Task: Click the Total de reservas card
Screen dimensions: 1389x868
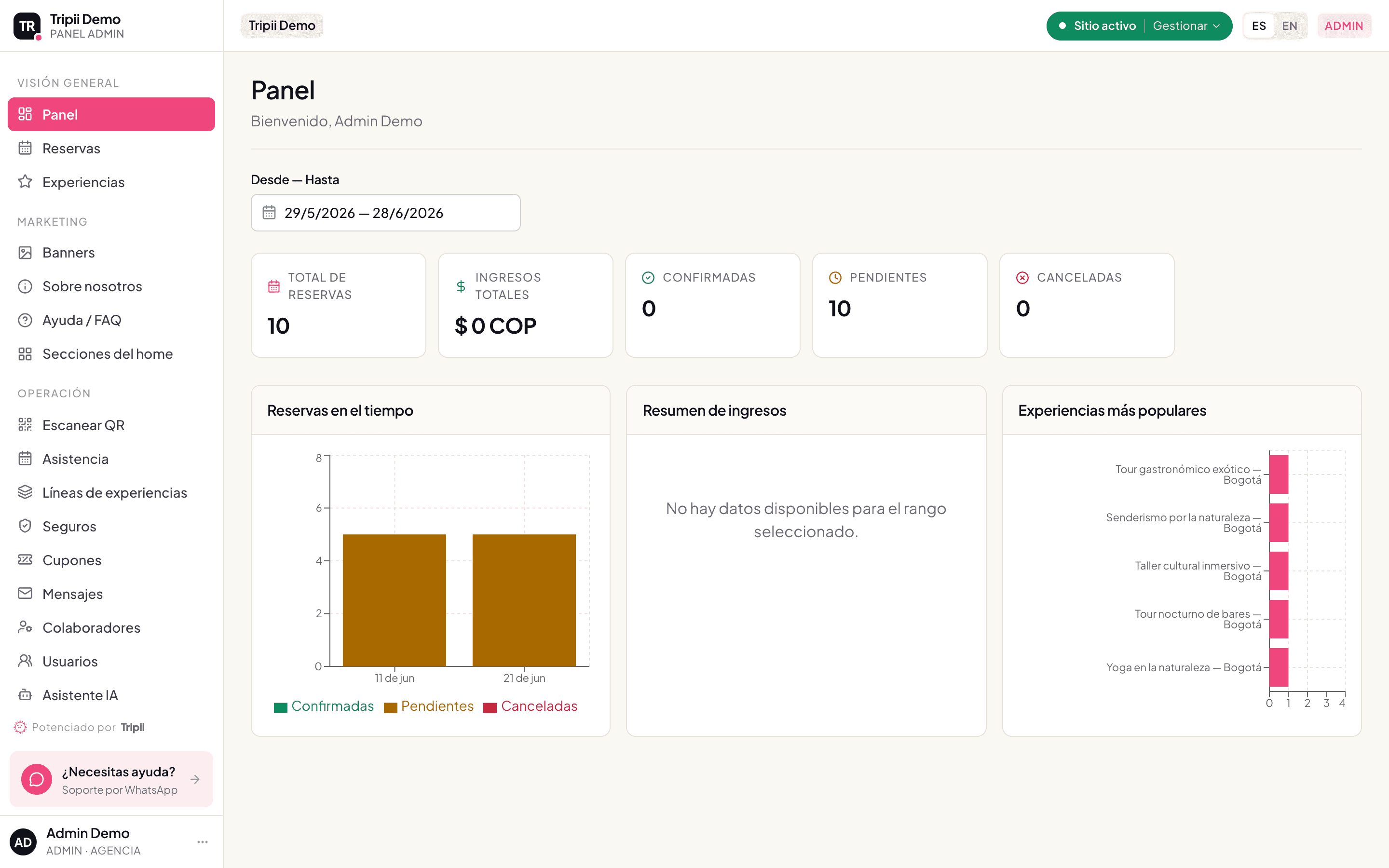Action: point(339,305)
